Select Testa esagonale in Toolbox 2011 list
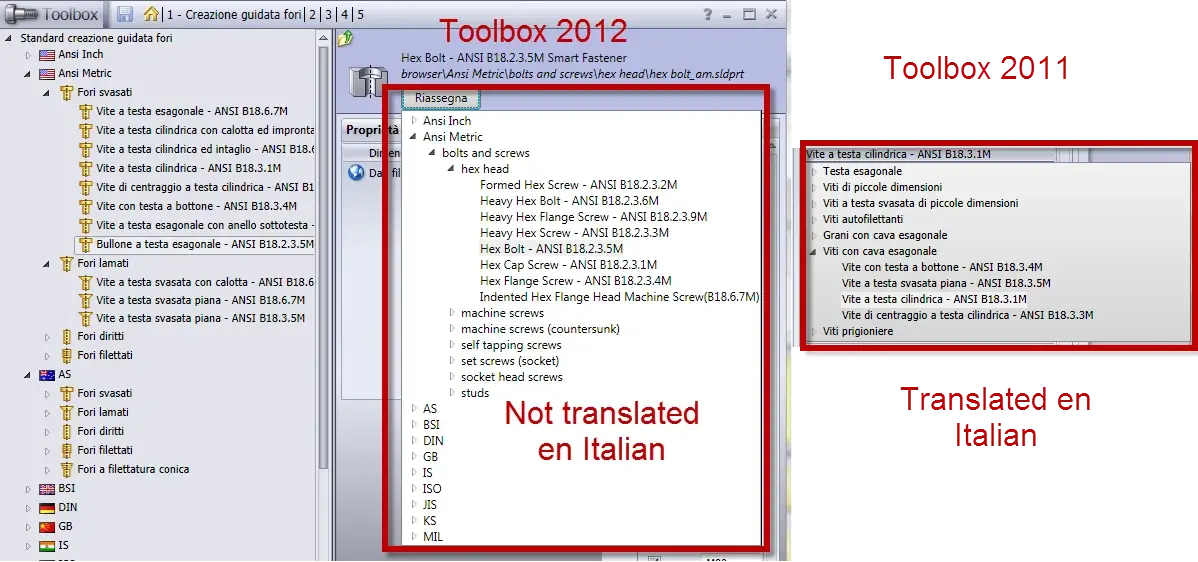 (862, 171)
